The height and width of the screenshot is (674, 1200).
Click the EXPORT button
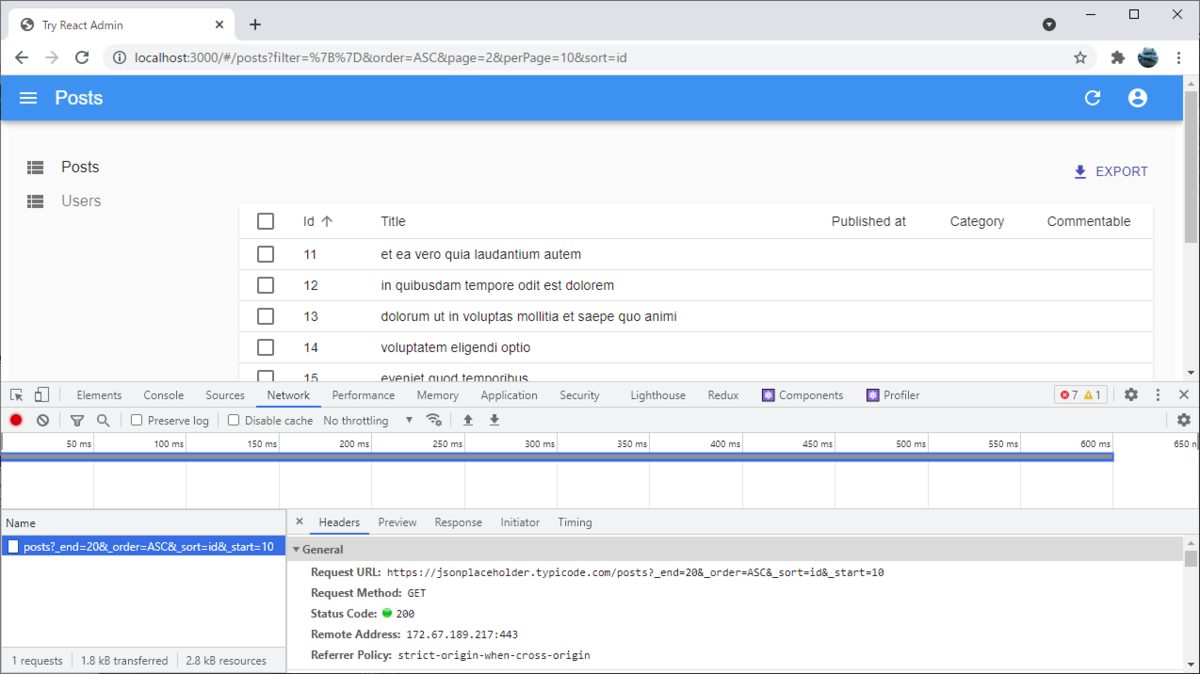pyautogui.click(x=1110, y=171)
